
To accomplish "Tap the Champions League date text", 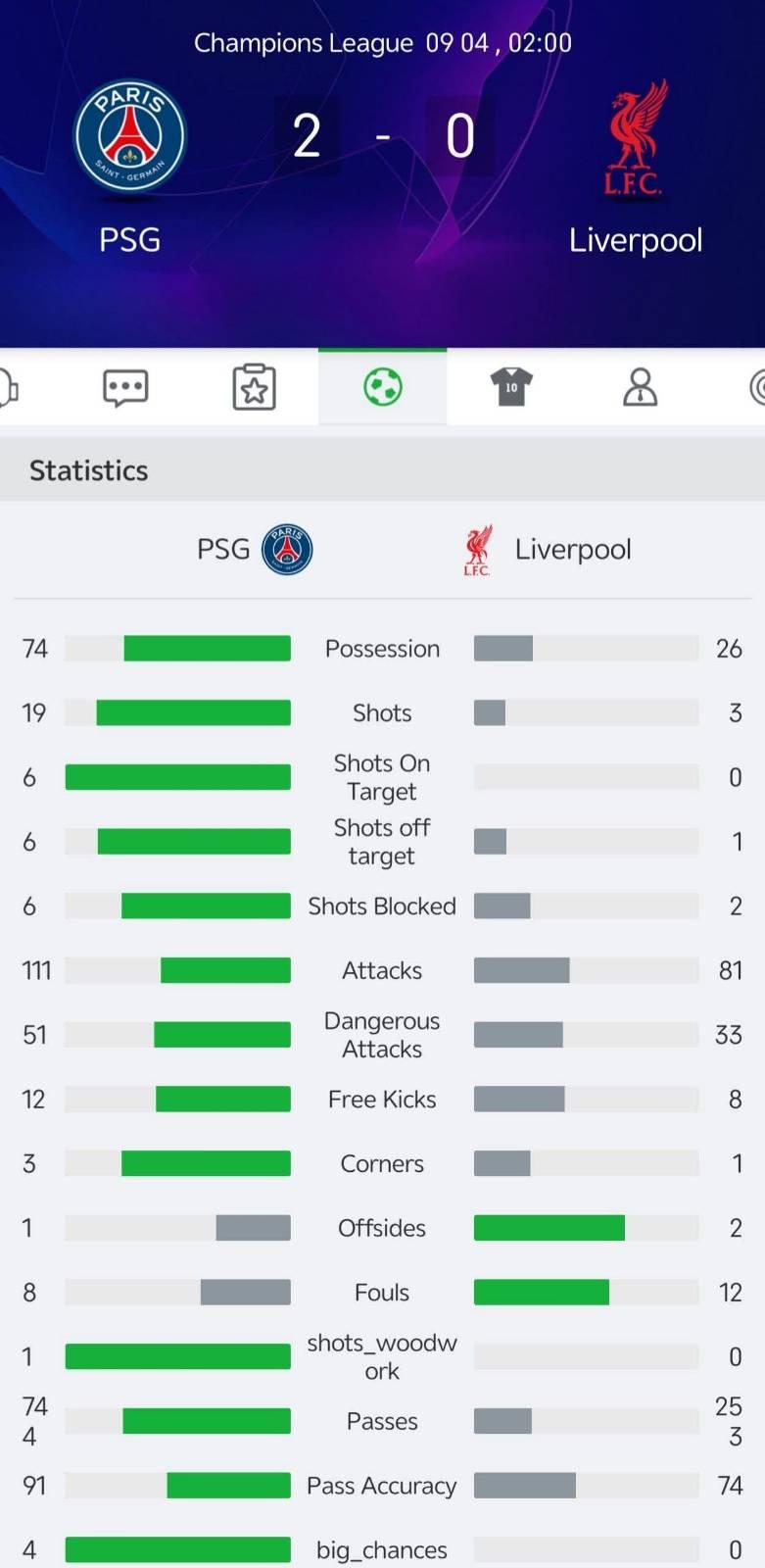I will tap(382, 43).
